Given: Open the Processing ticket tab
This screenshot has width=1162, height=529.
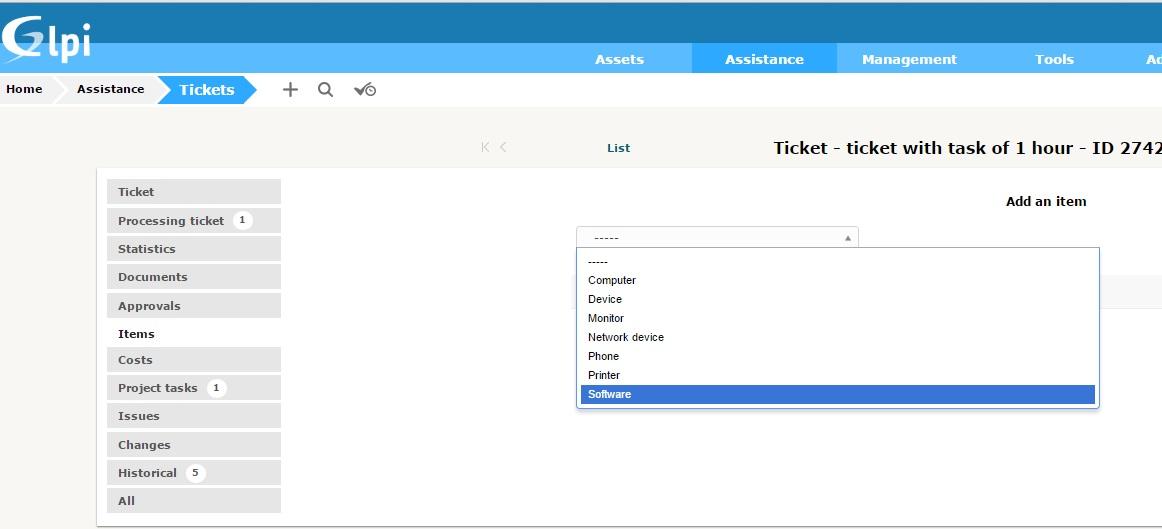Looking at the screenshot, I should [x=194, y=220].
